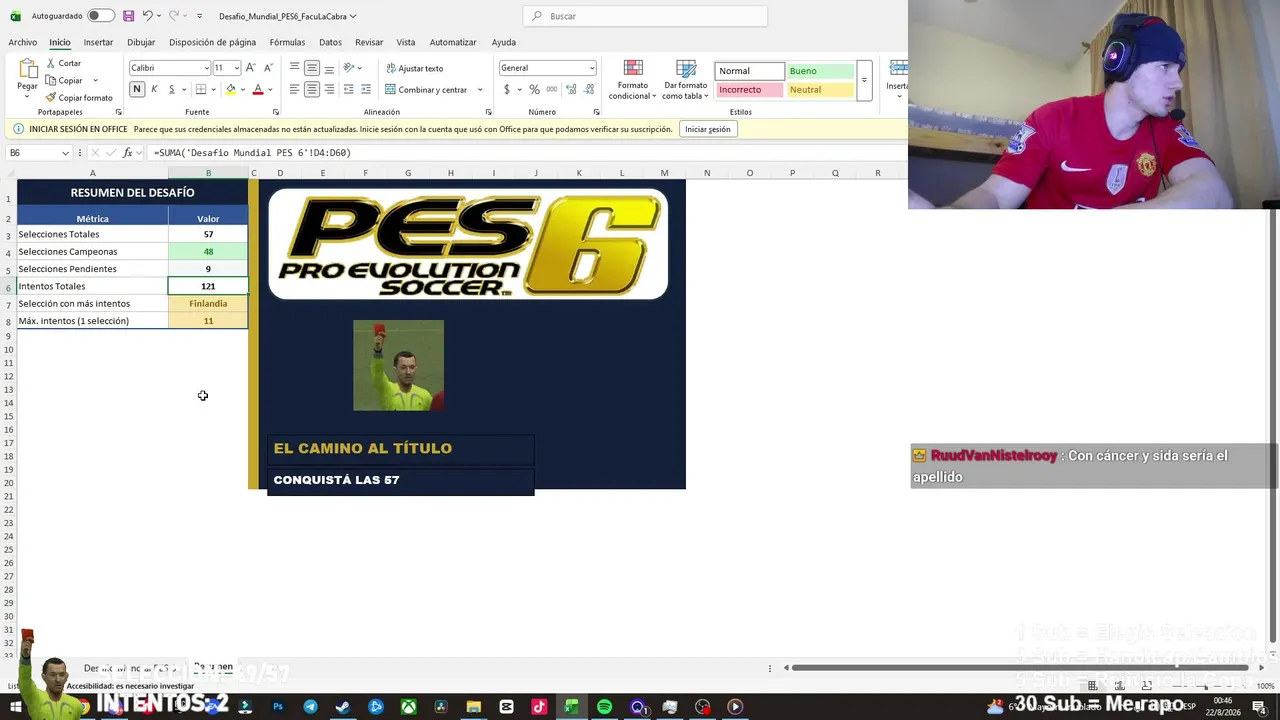
Task: Open the Revisar ribbon tab
Action: point(369,42)
